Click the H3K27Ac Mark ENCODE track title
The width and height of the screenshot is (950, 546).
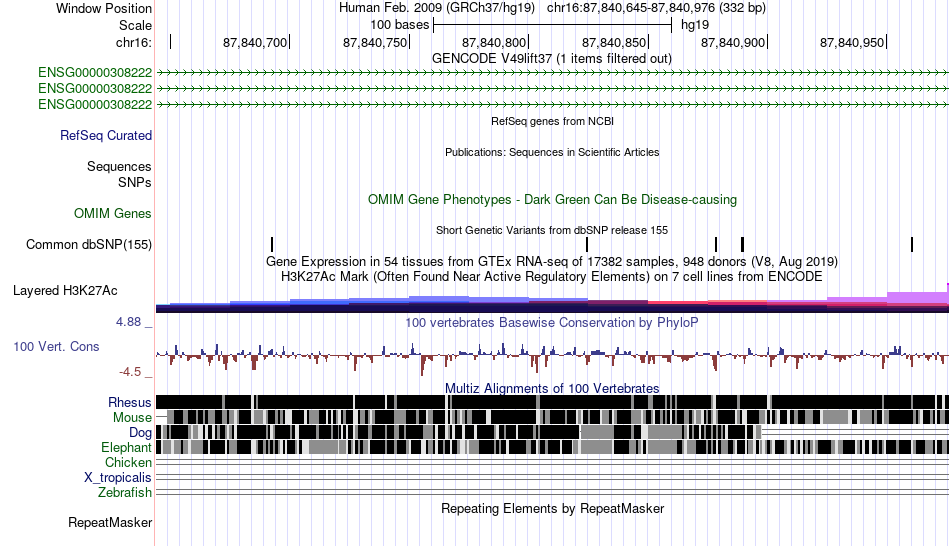click(552, 277)
